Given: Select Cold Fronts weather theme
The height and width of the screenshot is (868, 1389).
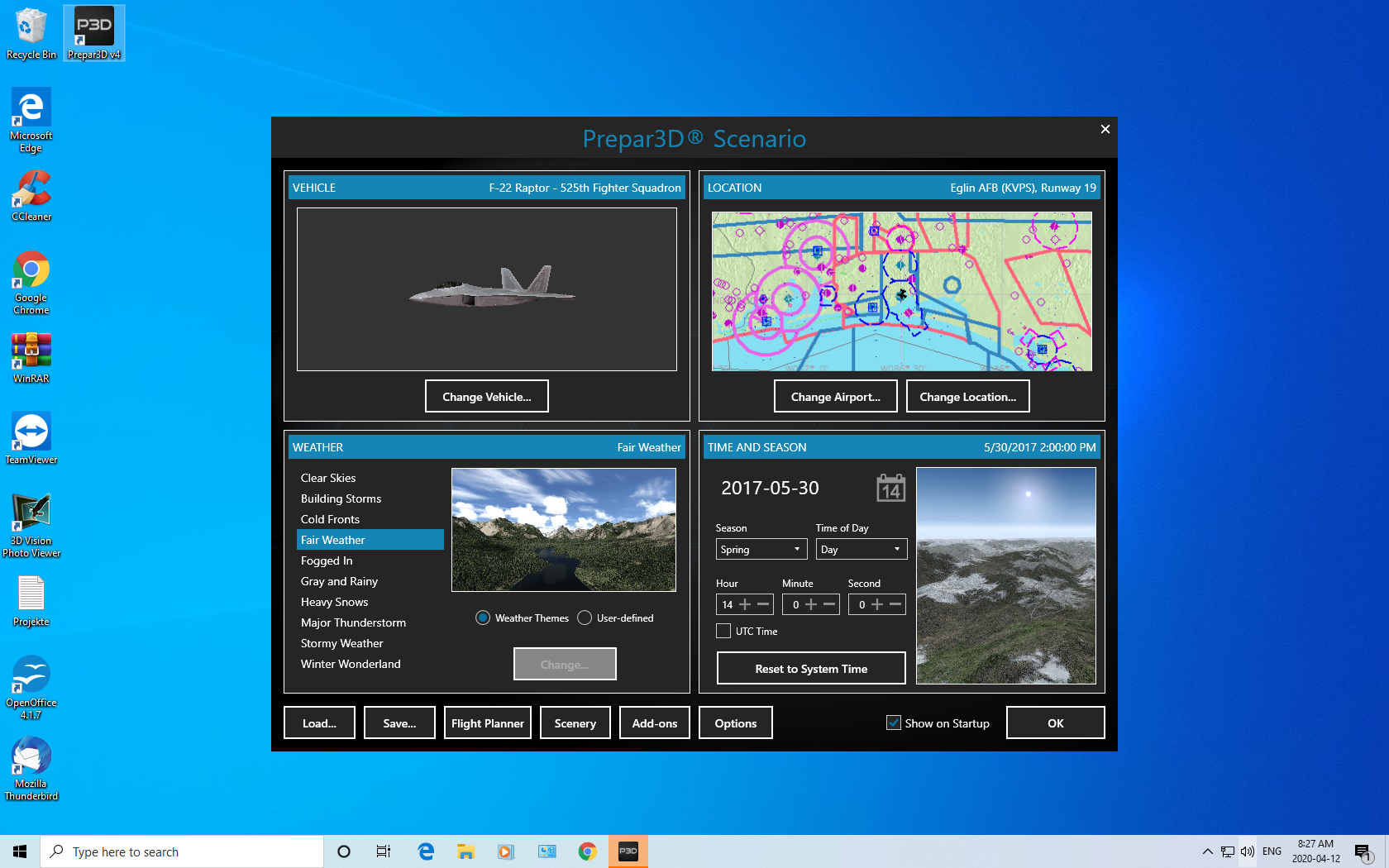Looking at the screenshot, I should 370,519.
